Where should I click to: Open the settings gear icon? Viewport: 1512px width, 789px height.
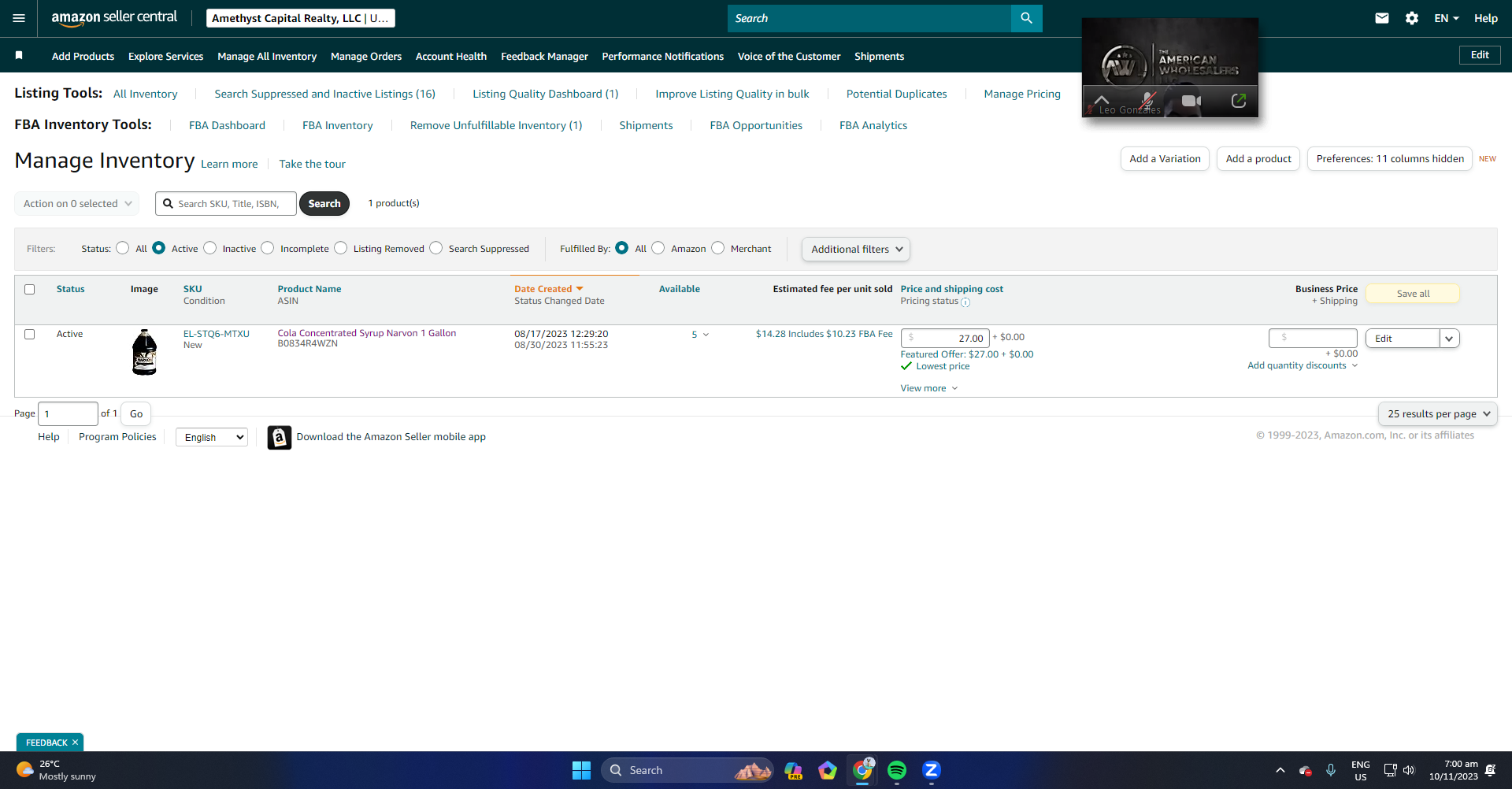click(x=1412, y=18)
